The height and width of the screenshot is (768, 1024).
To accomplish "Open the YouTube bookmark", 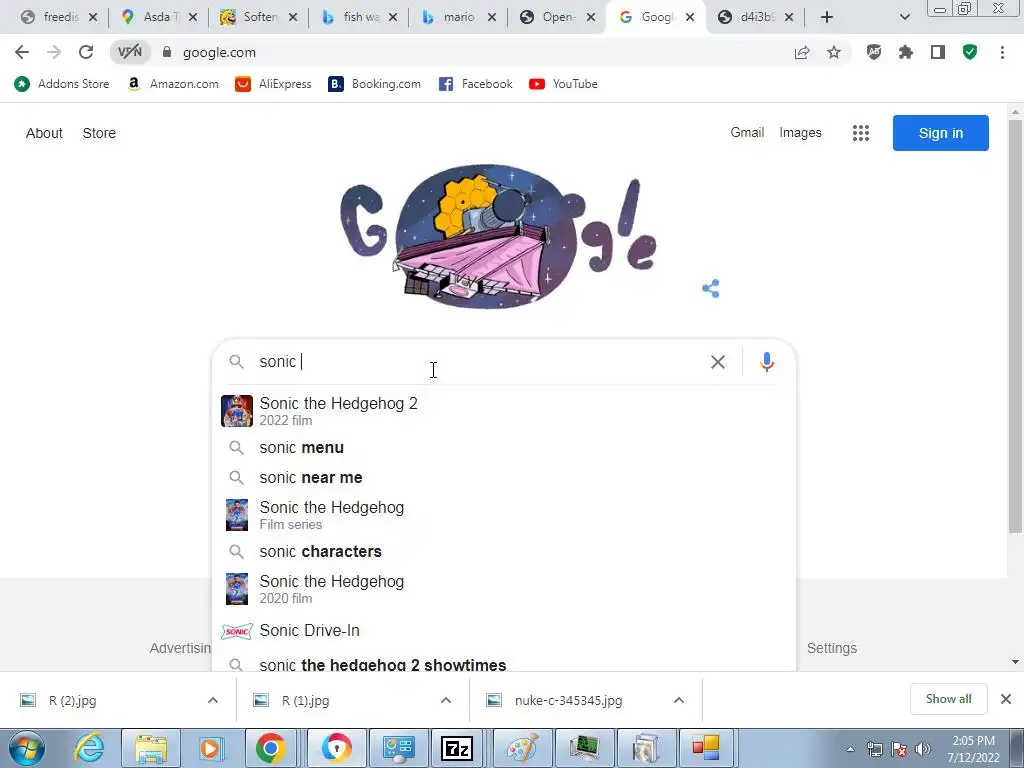I will coord(563,84).
